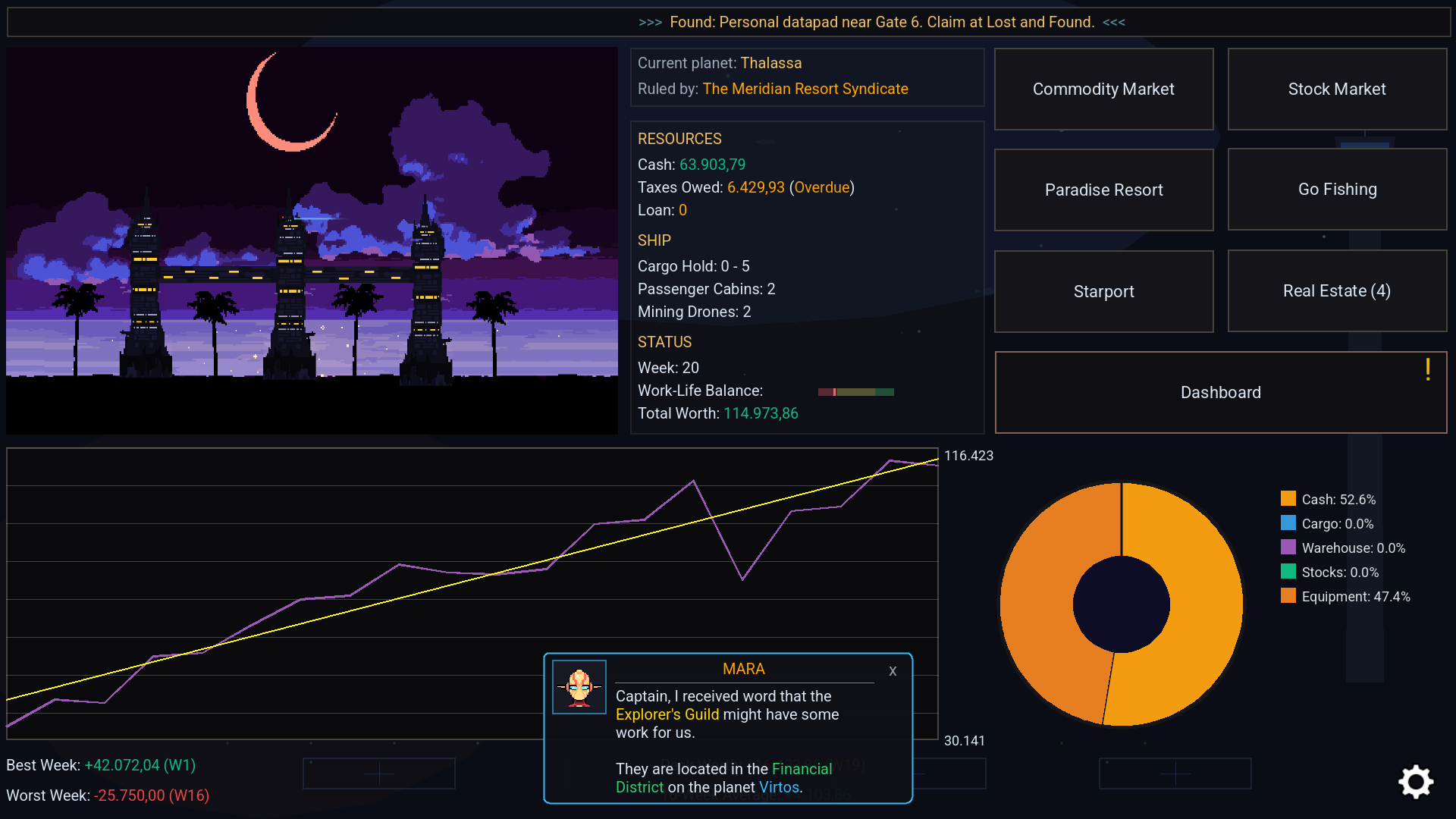1456x819 pixels.
Task: Open settings gear icon
Action: [1416, 782]
